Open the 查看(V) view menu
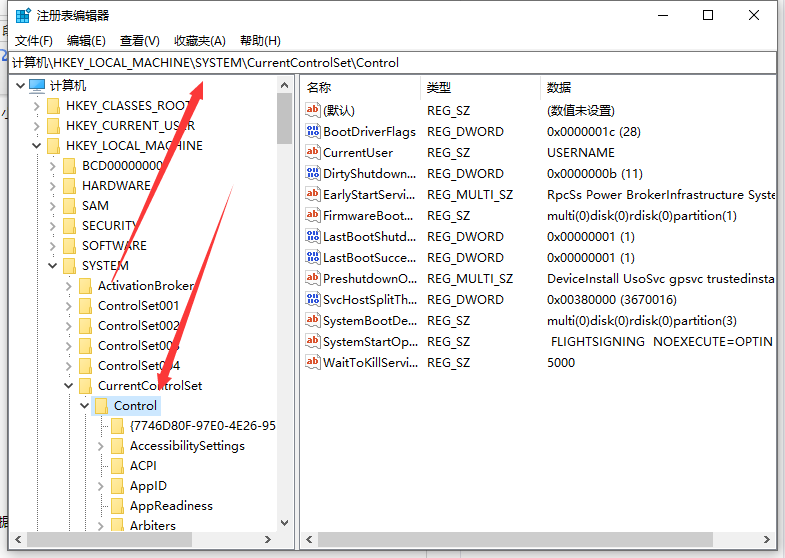Viewport: 785px width, 558px height. (x=139, y=41)
